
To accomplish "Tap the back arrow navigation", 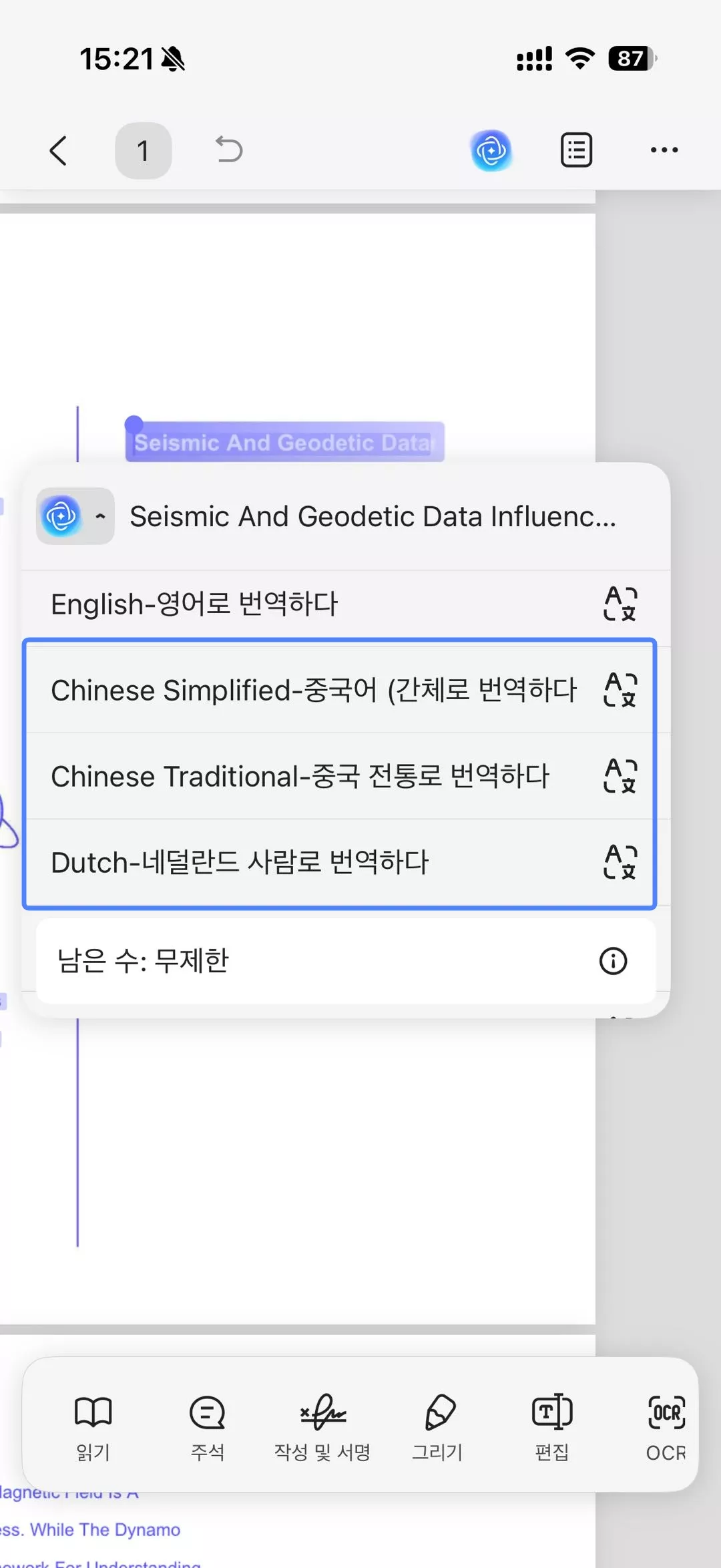I will click(59, 150).
